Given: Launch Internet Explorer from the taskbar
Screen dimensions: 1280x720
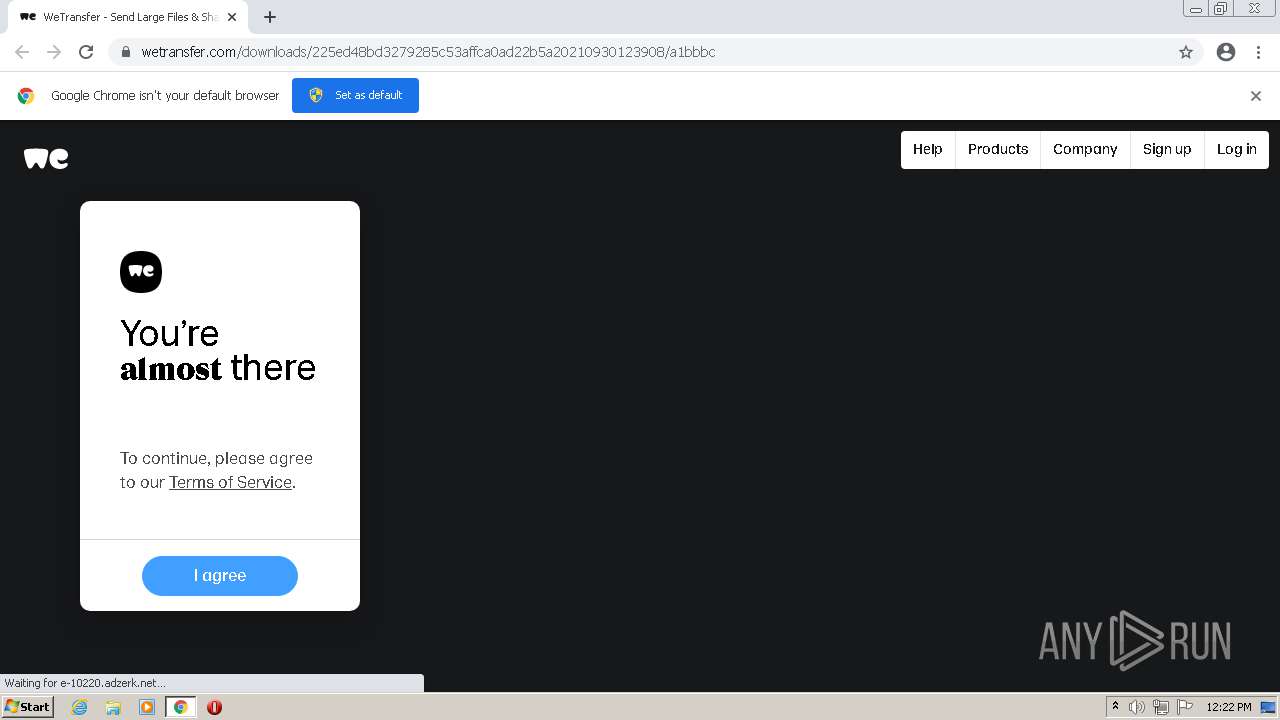Looking at the screenshot, I should coord(79,707).
